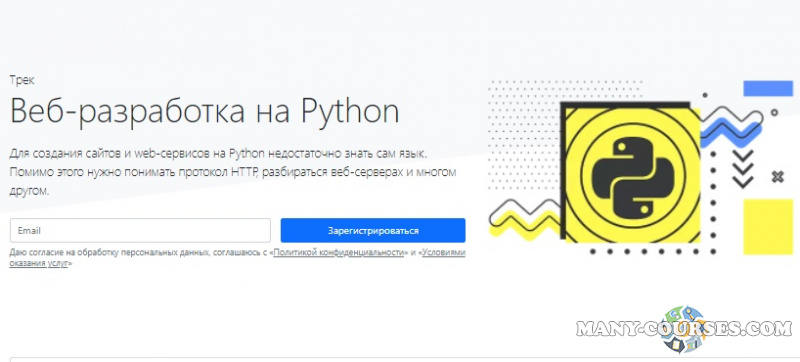
Task: Click the Email input field
Action: pos(140,230)
